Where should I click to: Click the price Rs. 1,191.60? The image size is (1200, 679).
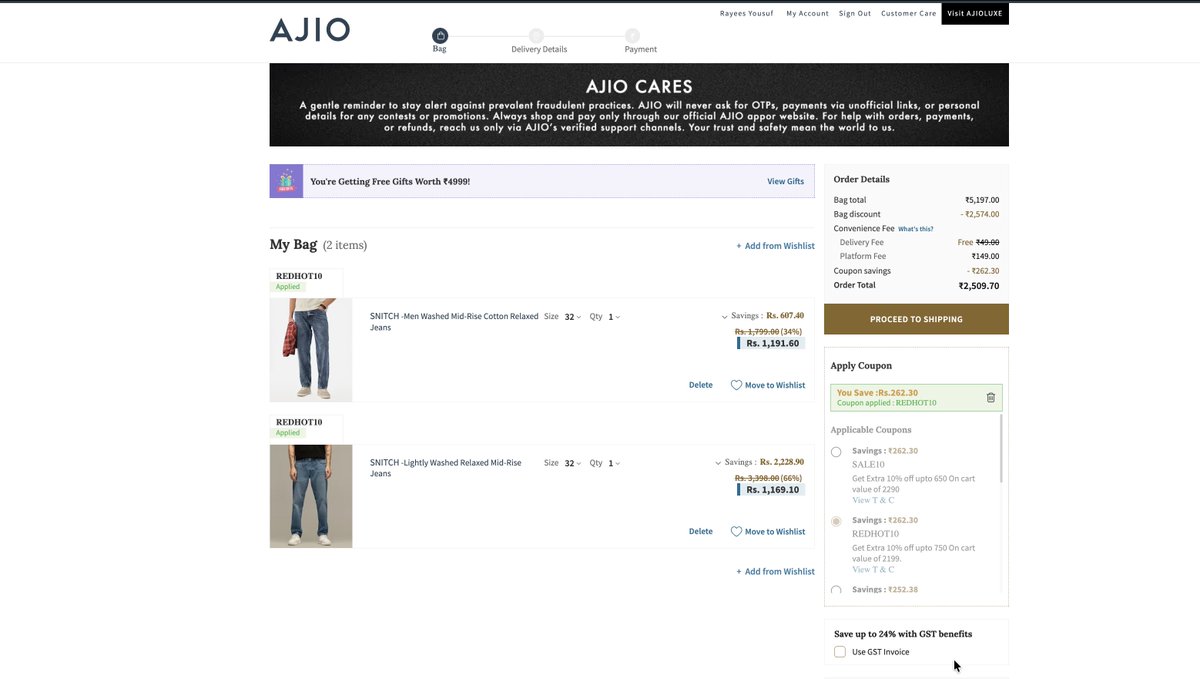[x=772, y=343]
